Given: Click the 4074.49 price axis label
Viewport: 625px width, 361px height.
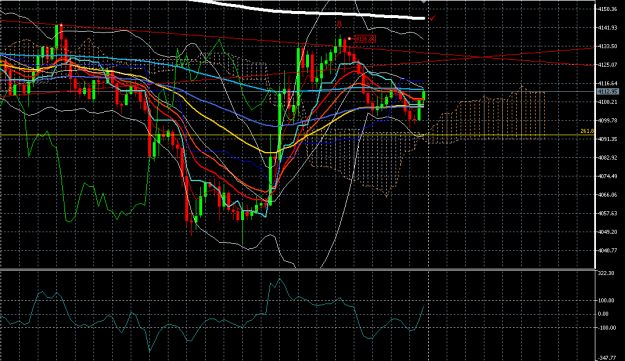Looking at the screenshot, I should point(607,176).
